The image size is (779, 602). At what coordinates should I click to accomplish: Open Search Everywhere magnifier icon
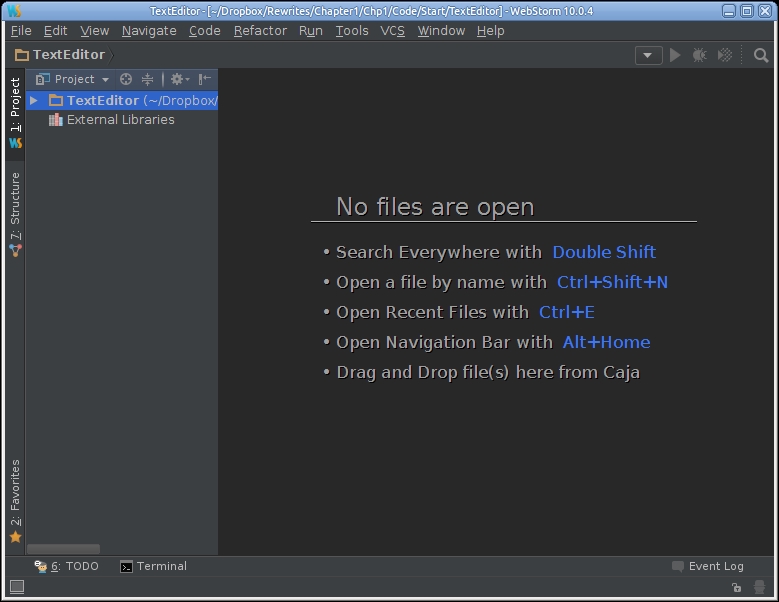pos(761,55)
